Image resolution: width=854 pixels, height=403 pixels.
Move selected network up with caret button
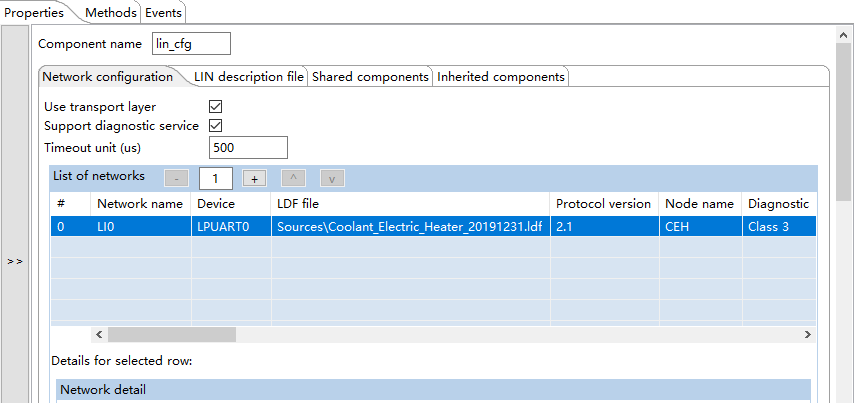293,178
